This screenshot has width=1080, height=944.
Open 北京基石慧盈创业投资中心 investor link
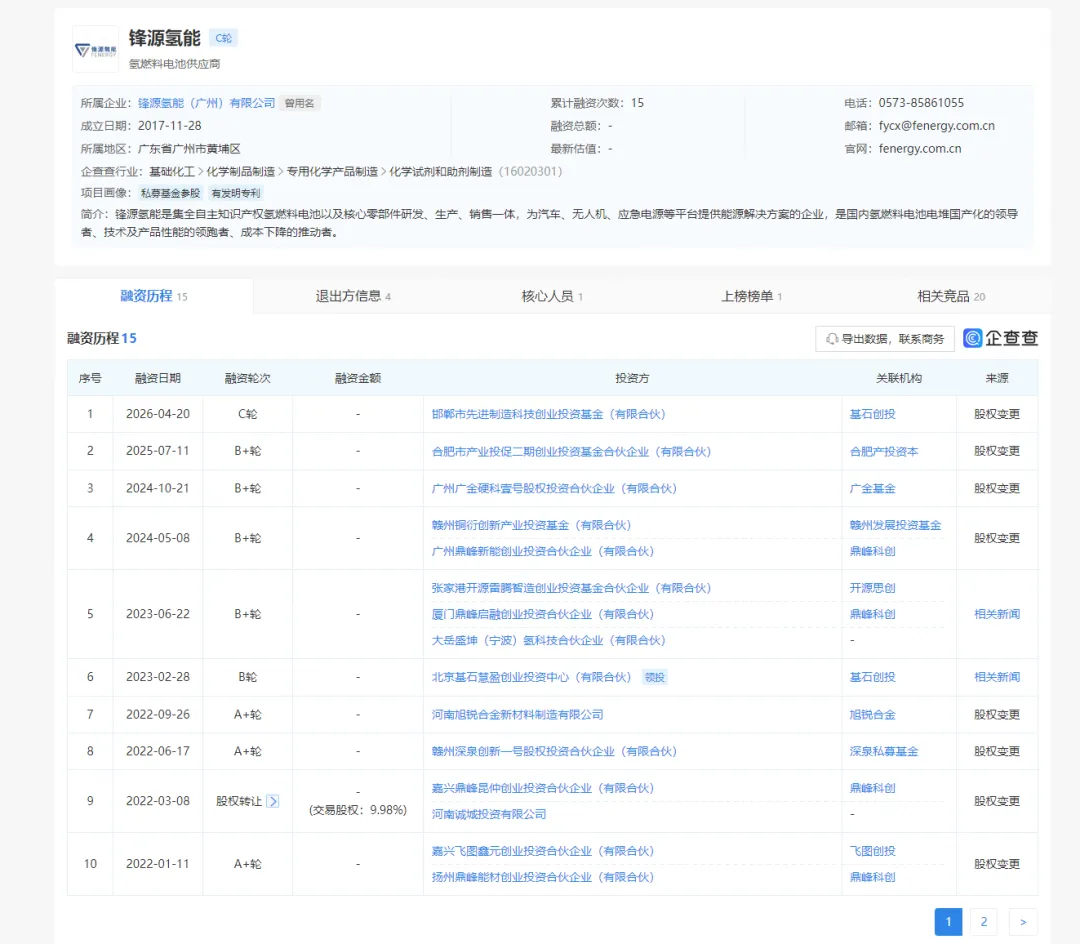tap(531, 677)
